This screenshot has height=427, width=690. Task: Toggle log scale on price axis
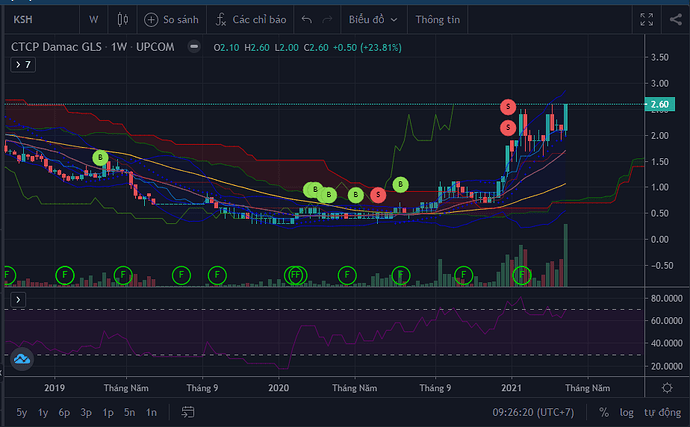coord(626,412)
